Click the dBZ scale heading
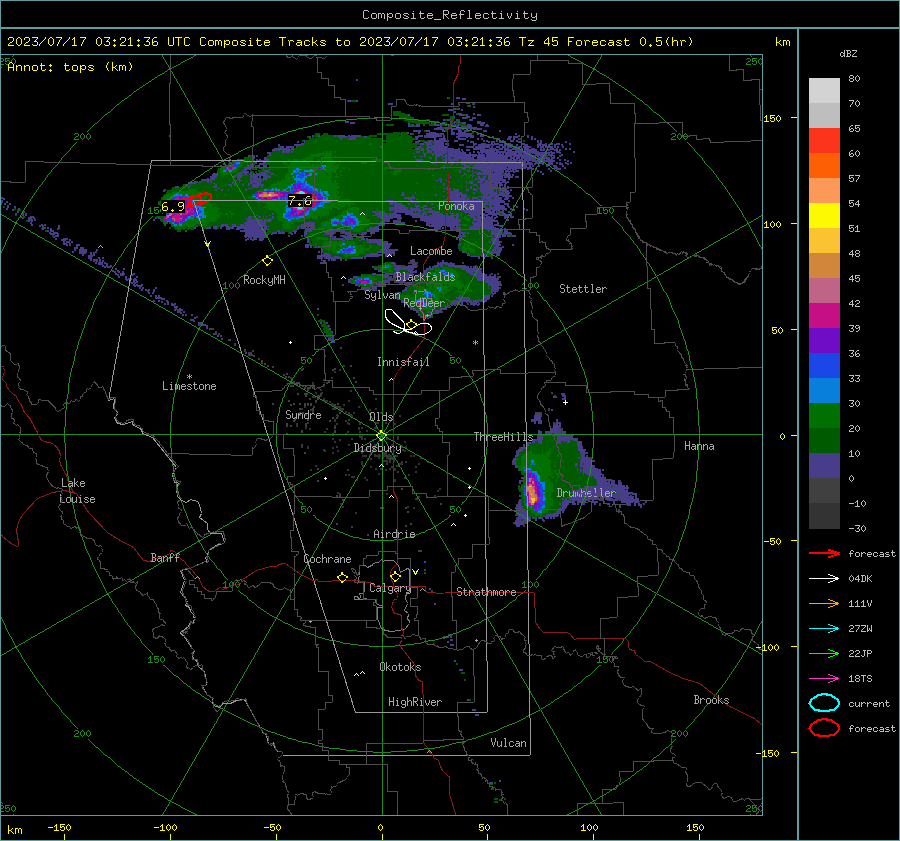This screenshot has width=900, height=841. [x=848, y=53]
